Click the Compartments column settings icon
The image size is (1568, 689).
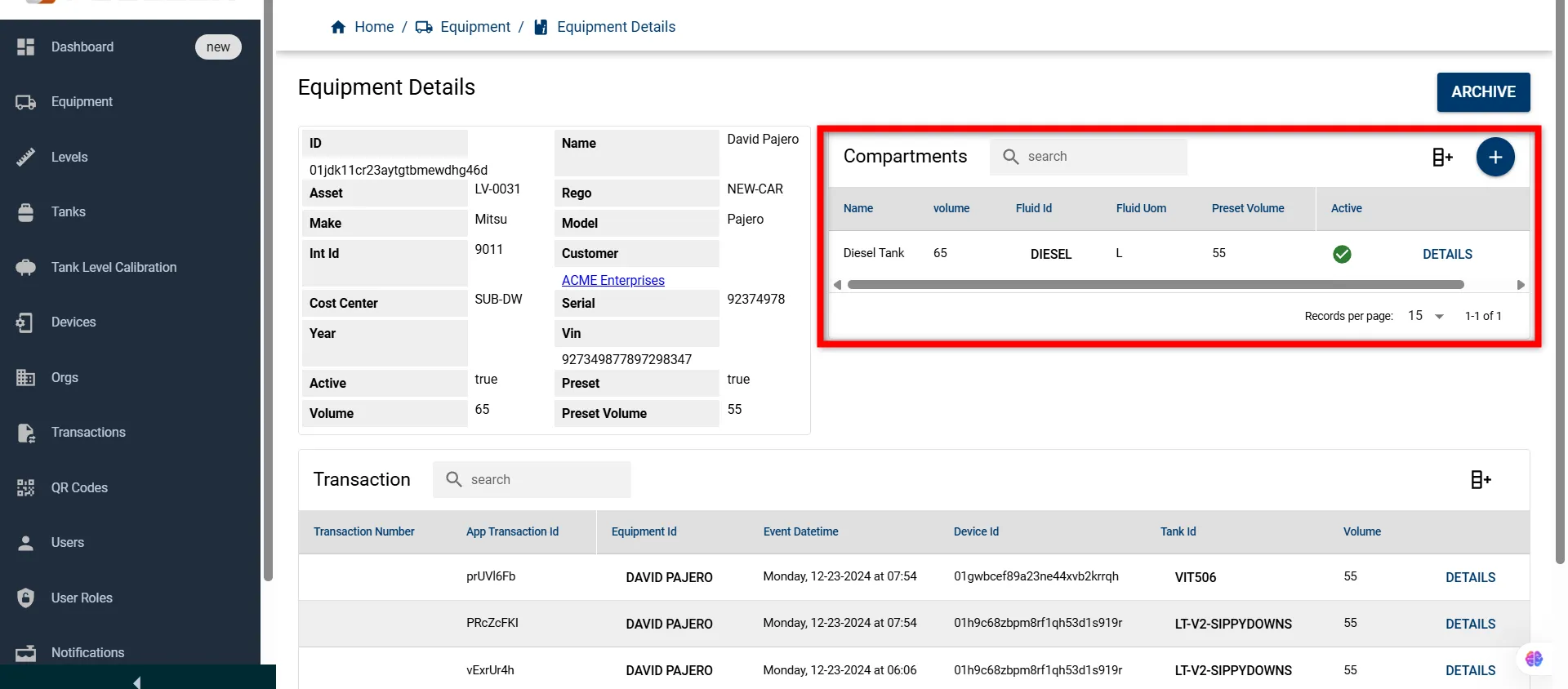[1442, 157]
